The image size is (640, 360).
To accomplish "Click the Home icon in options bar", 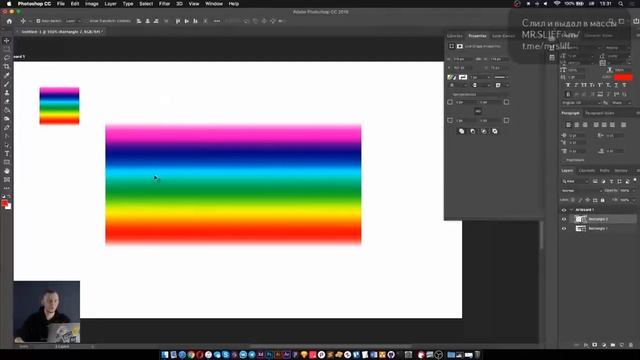I will pyautogui.click(x=9, y=21).
